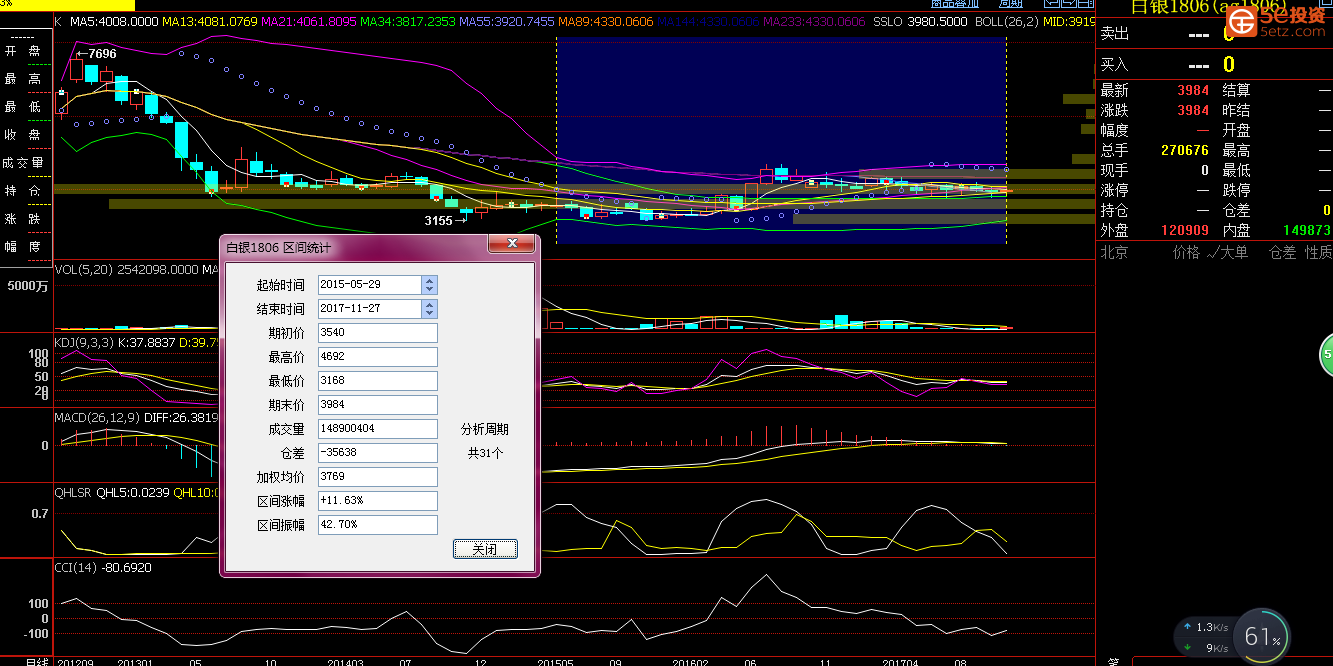Screen dimensions: 1333x666
Task: Click the 201403 date on the time axis
Action: click(345, 662)
